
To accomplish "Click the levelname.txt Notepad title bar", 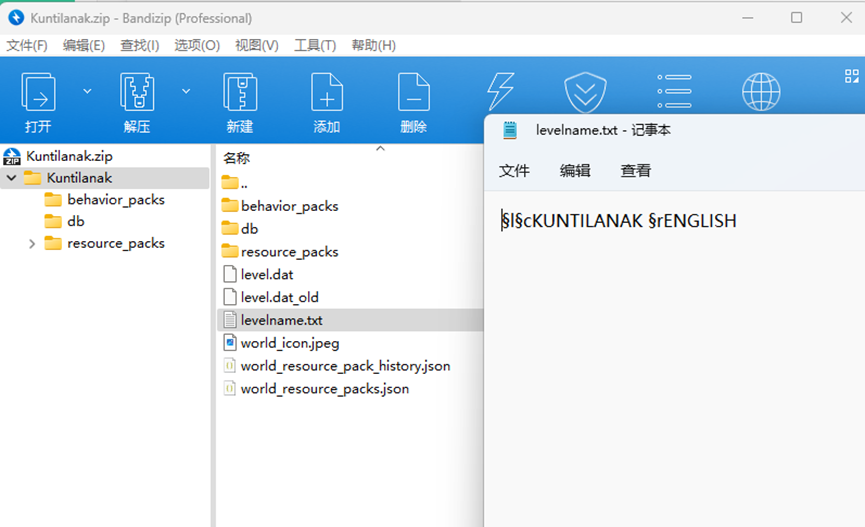I will (x=674, y=130).
